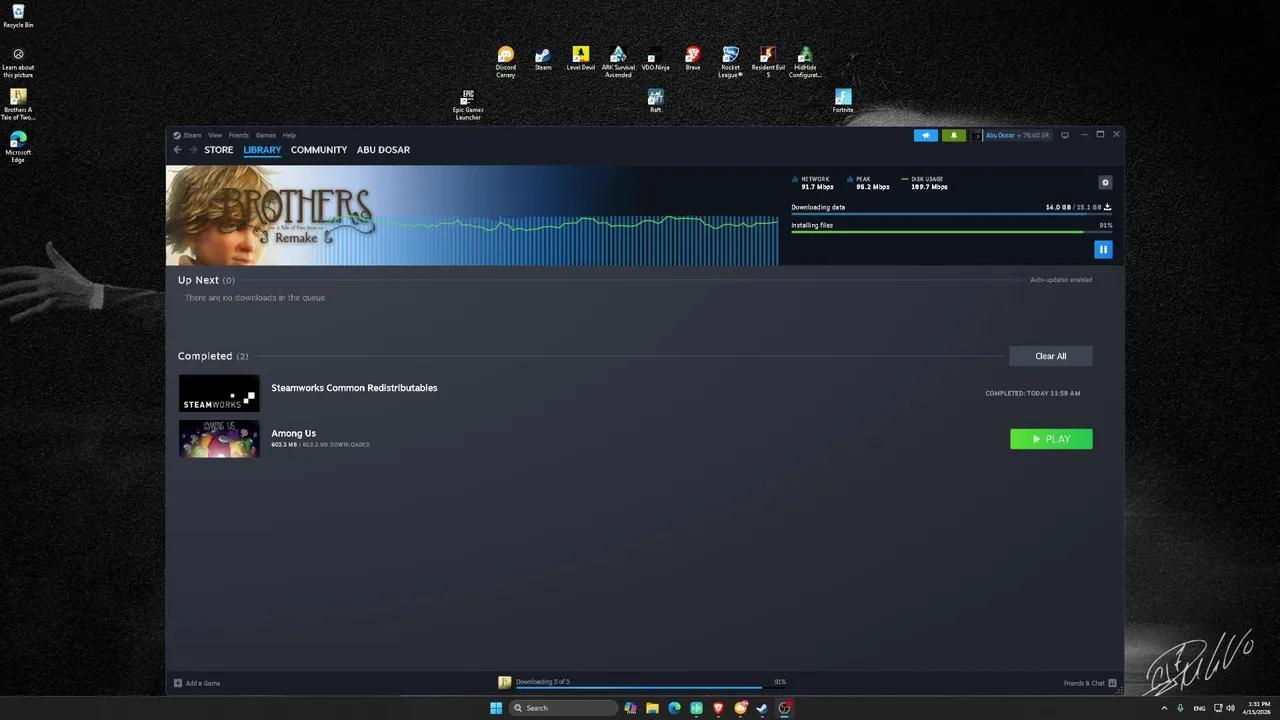1280x720 pixels.
Task: Select the Brave desktop shortcut
Action: coord(693,58)
